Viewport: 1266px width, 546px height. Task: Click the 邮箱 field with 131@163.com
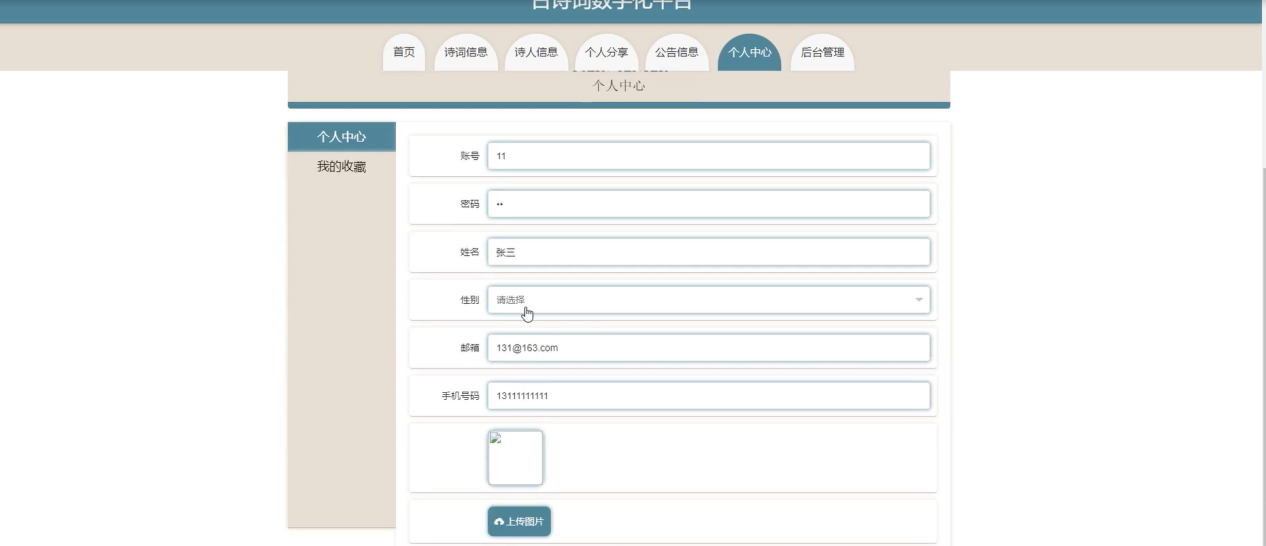pos(709,348)
